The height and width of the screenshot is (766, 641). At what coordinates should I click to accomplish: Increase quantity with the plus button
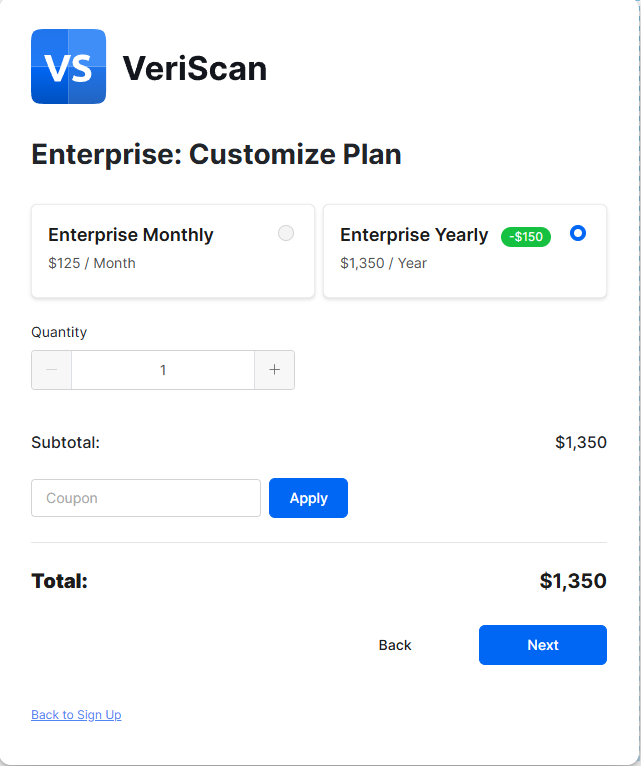click(274, 370)
